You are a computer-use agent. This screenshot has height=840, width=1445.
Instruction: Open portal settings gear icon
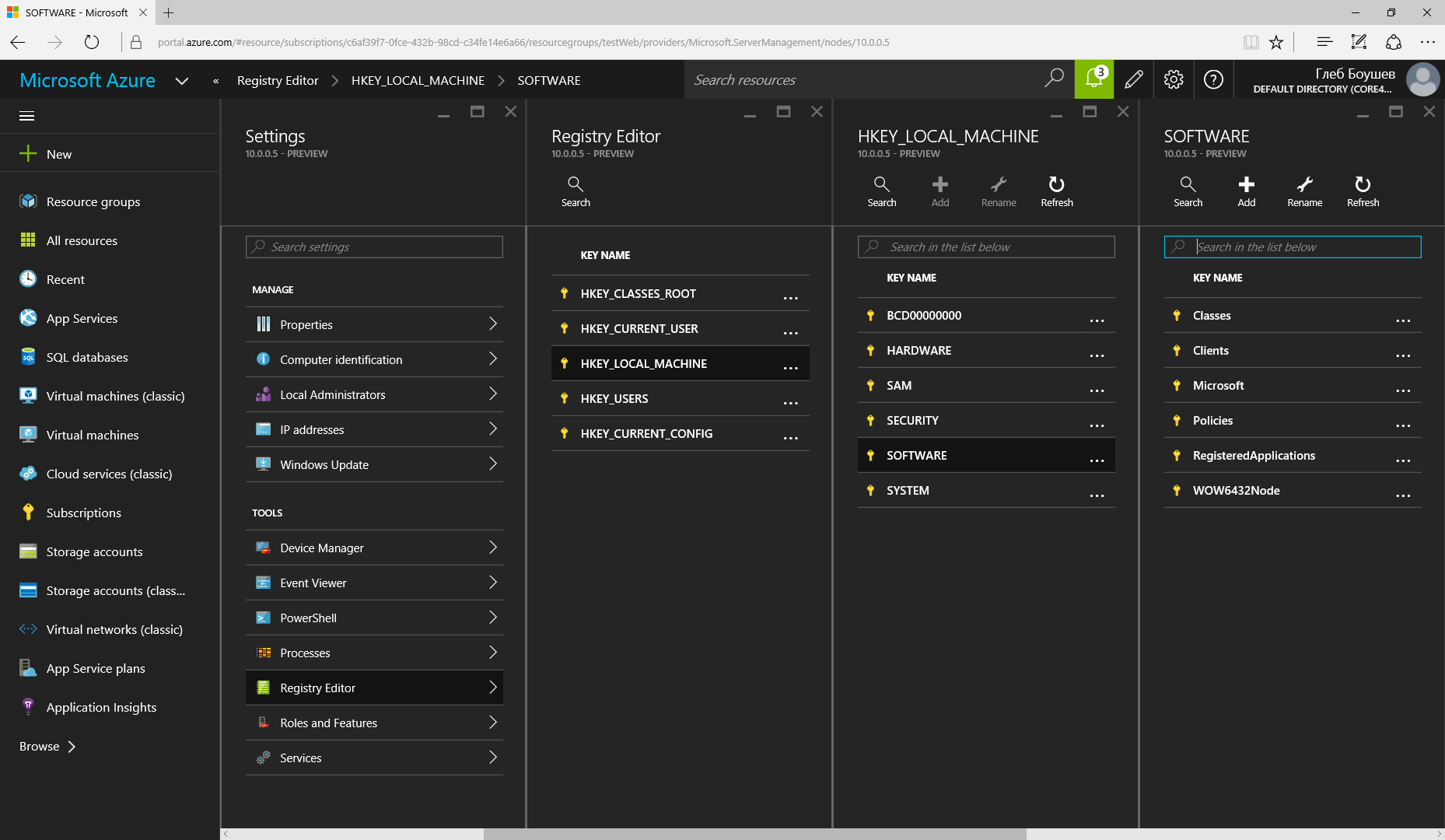pyautogui.click(x=1174, y=79)
